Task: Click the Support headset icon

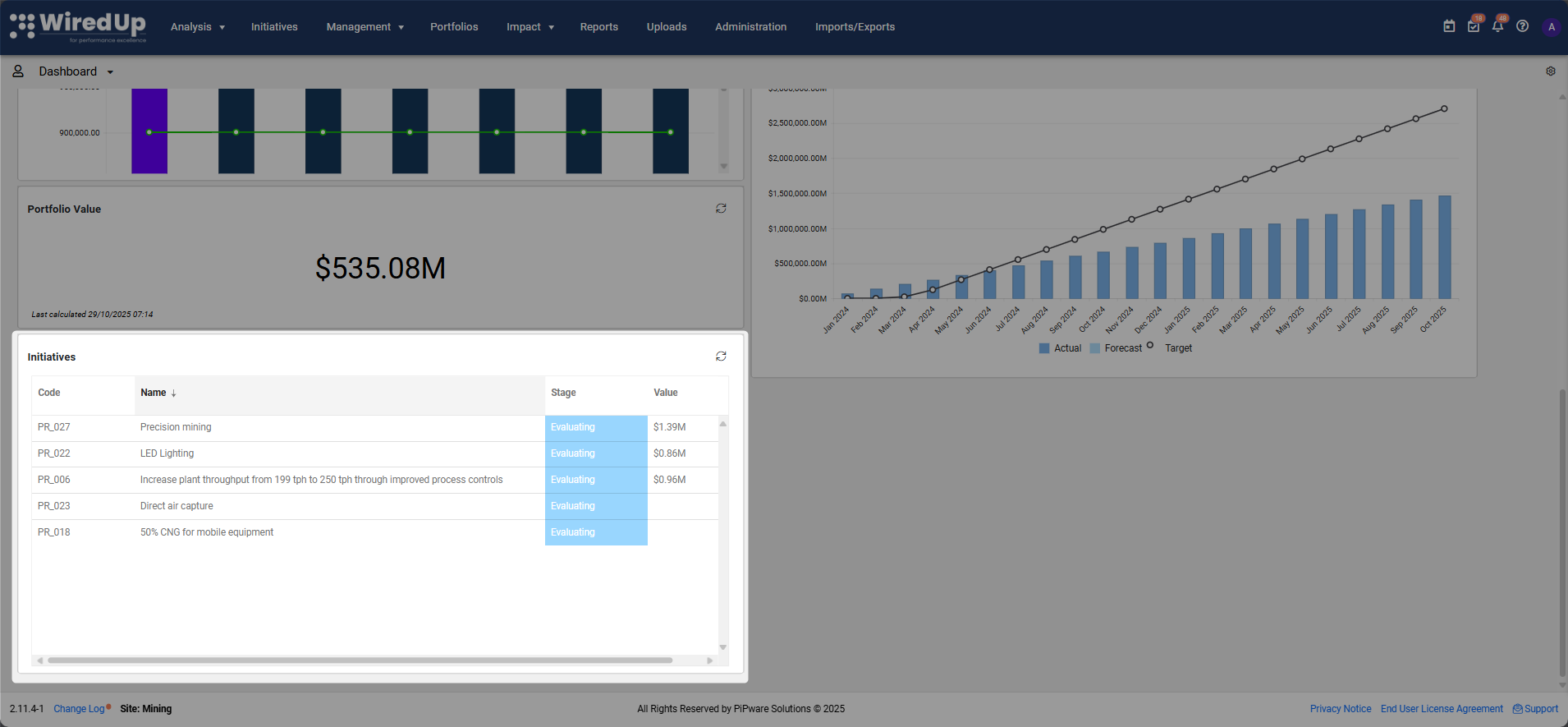Action: click(x=1518, y=709)
